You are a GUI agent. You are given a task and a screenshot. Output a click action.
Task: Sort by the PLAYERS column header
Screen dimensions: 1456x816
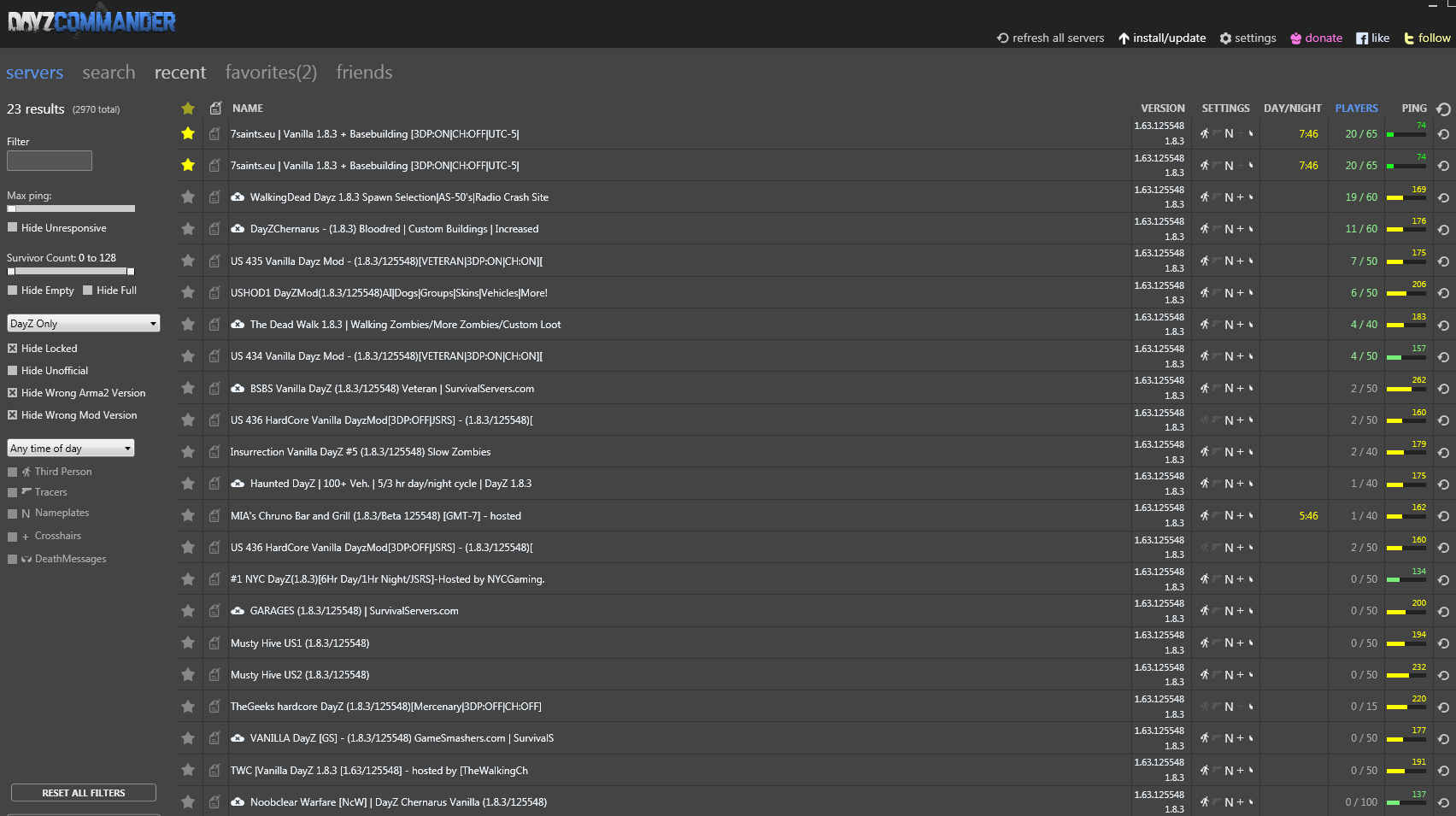pyautogui.click(x=1356, y=109)
